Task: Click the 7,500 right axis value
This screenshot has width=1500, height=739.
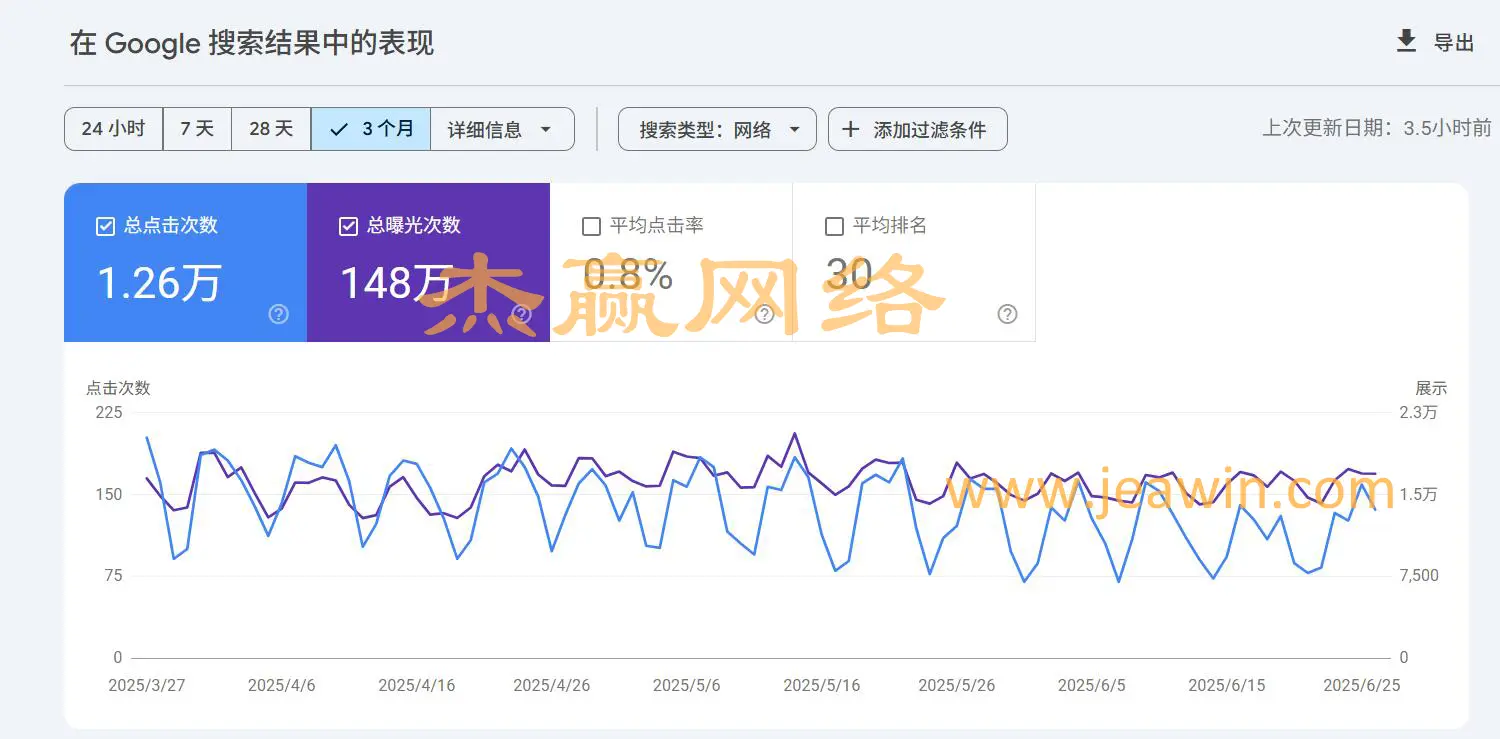Action: click(x=1419, y=575)
